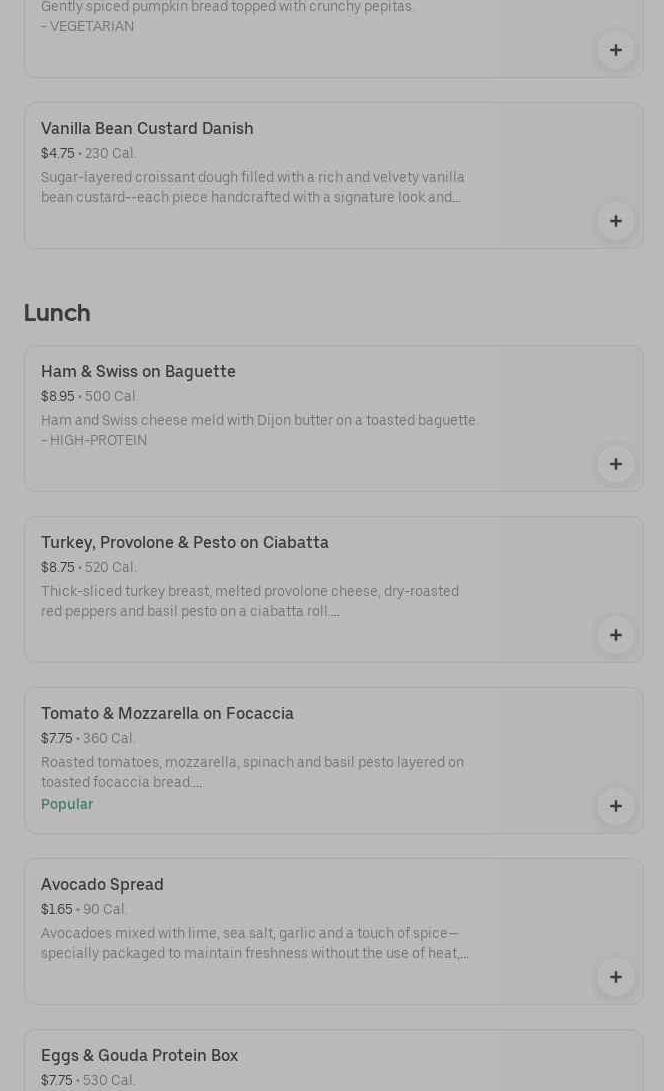Image resolution: width=664 pixels, height=1091 pixels.
Task: Click the Ham & Swiss $8.95 price line
Action: pos(88,397)
